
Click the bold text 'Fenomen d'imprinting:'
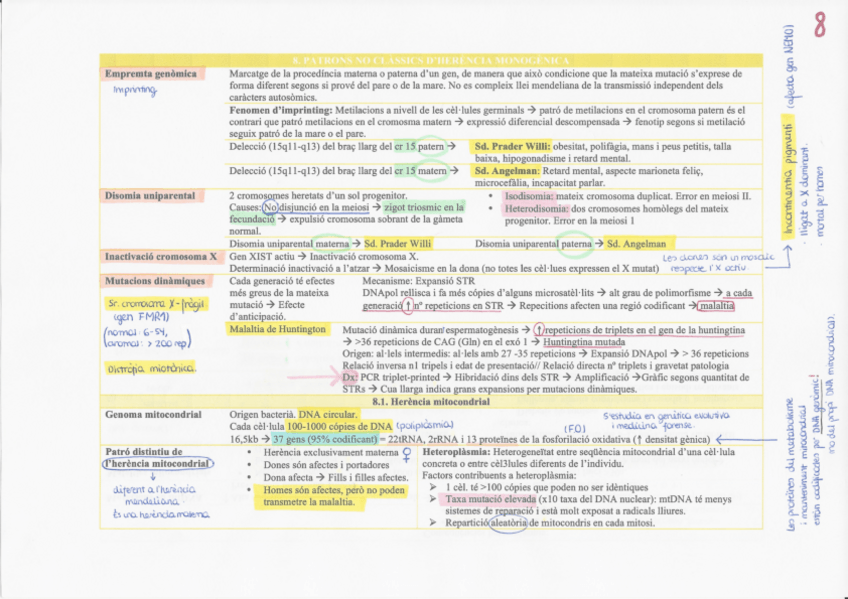coord(281,110)
